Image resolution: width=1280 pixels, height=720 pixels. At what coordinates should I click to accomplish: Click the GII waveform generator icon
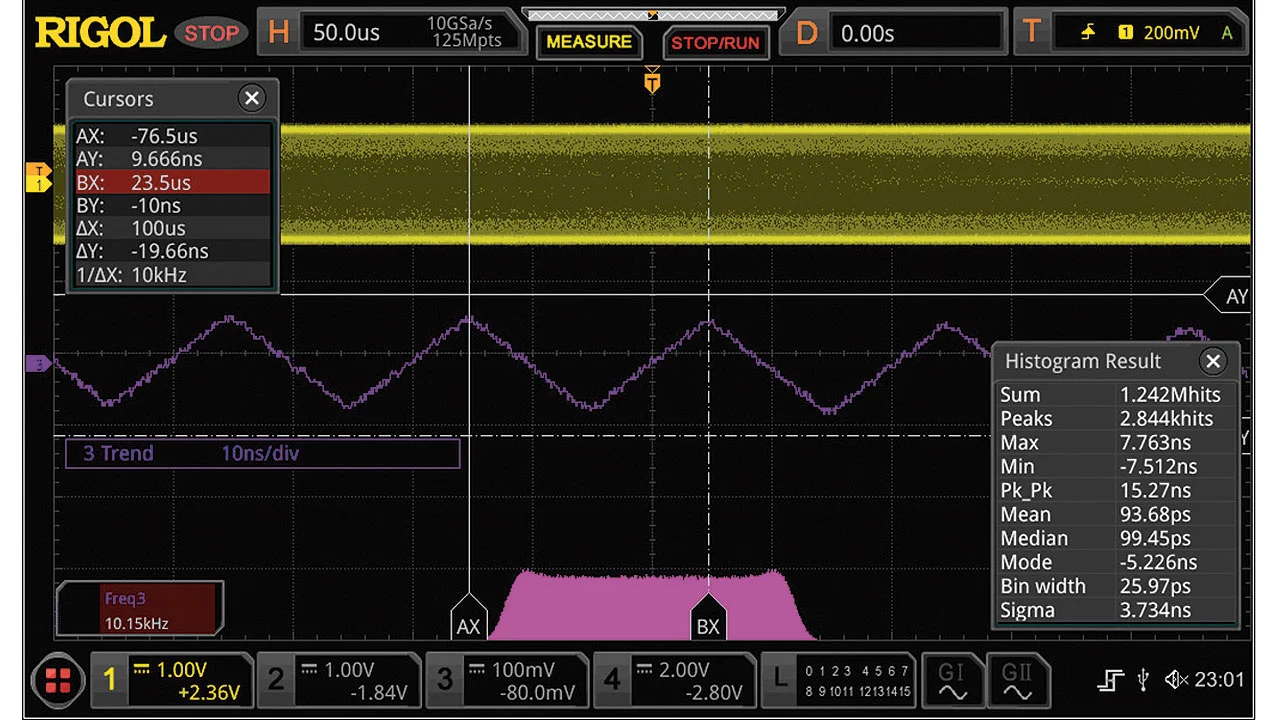pos(1017,681)
